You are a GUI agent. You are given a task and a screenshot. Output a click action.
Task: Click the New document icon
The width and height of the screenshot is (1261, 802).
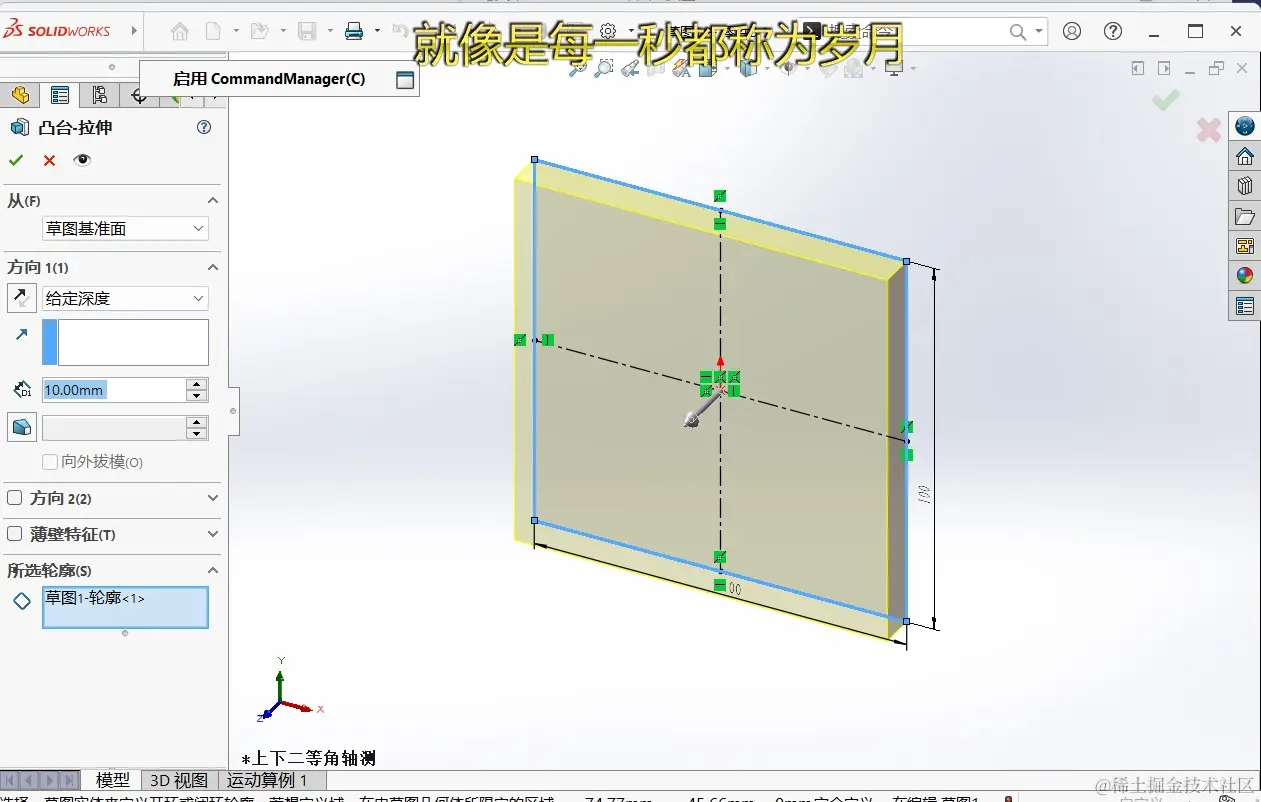[213, 32]
